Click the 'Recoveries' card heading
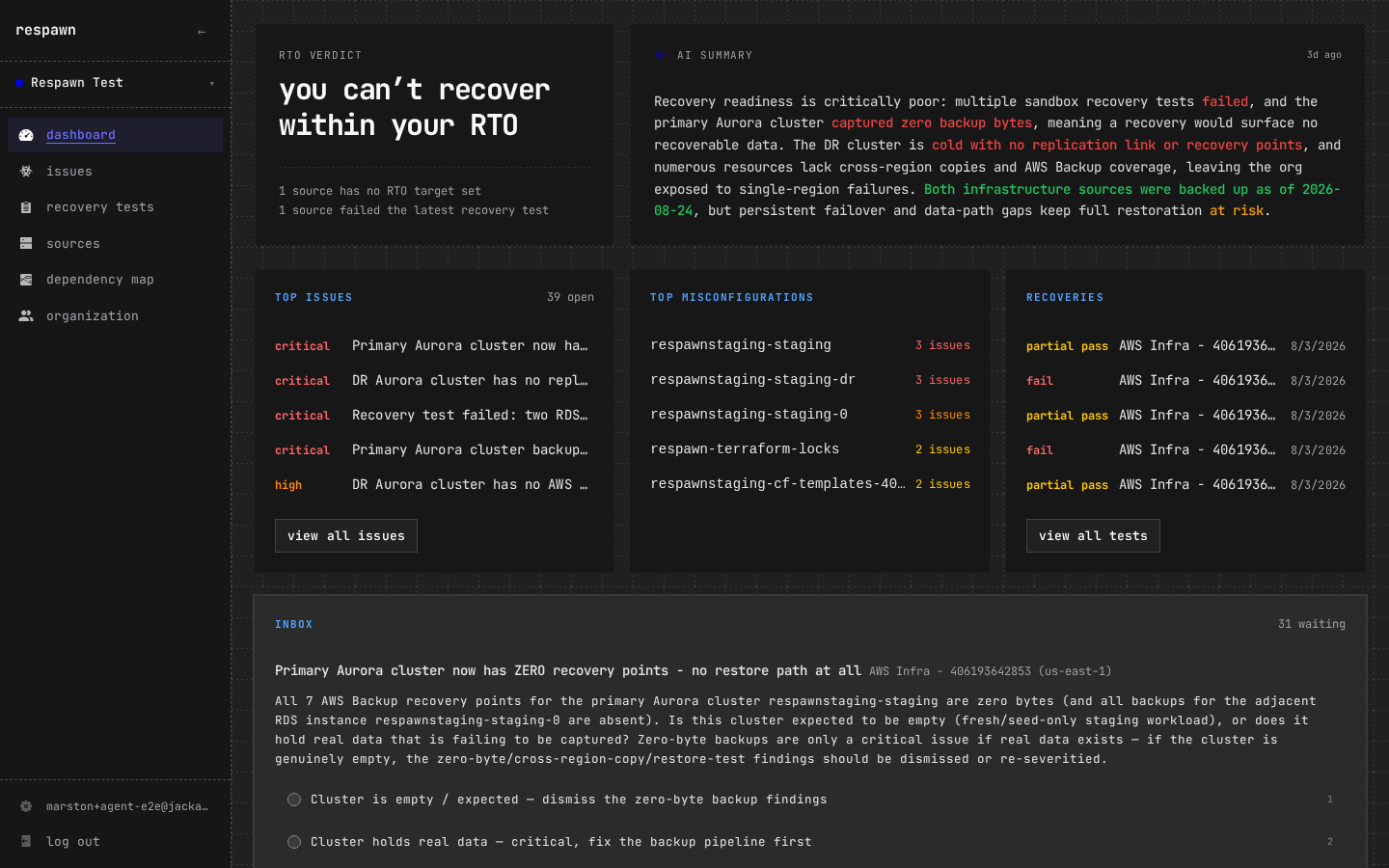The width and height of the screenshot is (1389, 868). click(x=1065, y=297)
